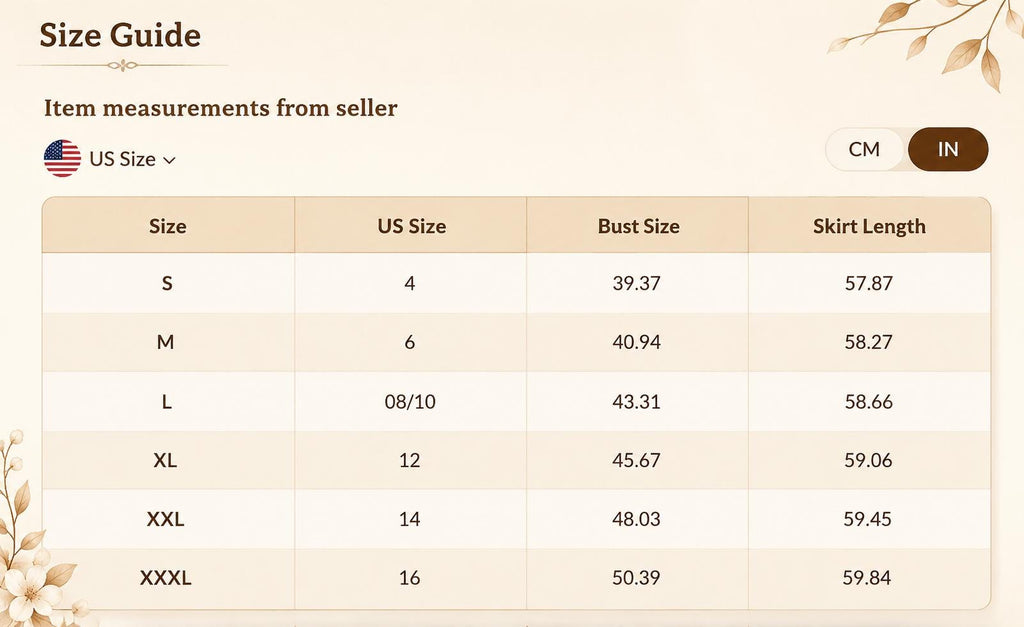Click the US flag icon

point(62,158)
